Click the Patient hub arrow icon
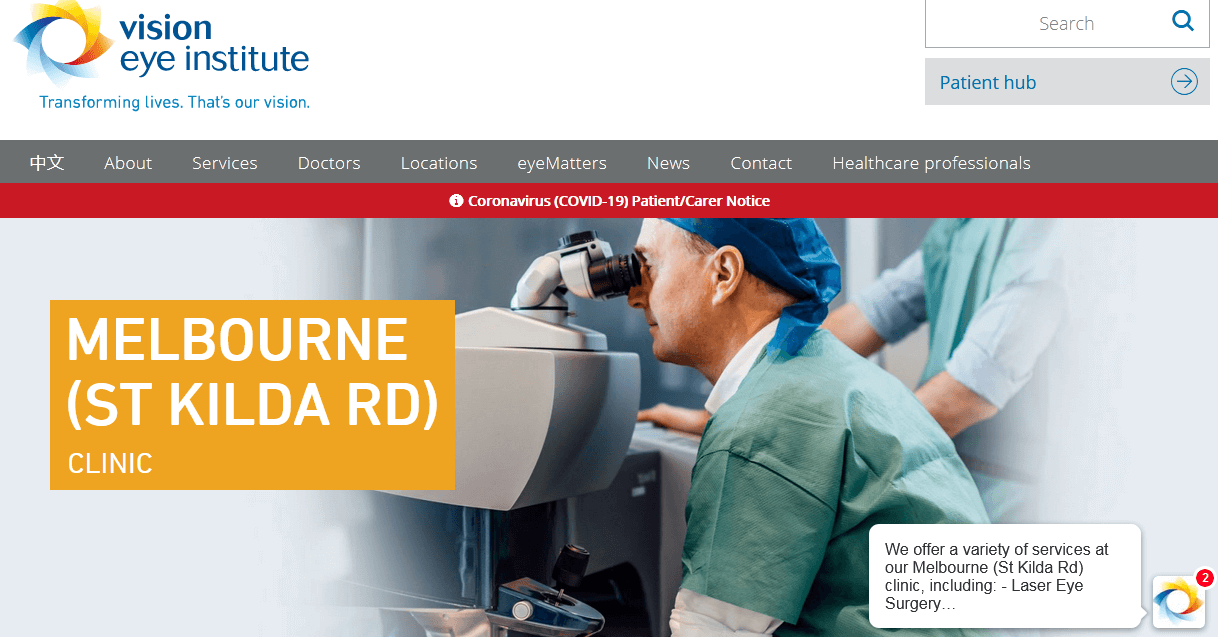Viewport: 1218px width, 637px height. [1184, 82]
